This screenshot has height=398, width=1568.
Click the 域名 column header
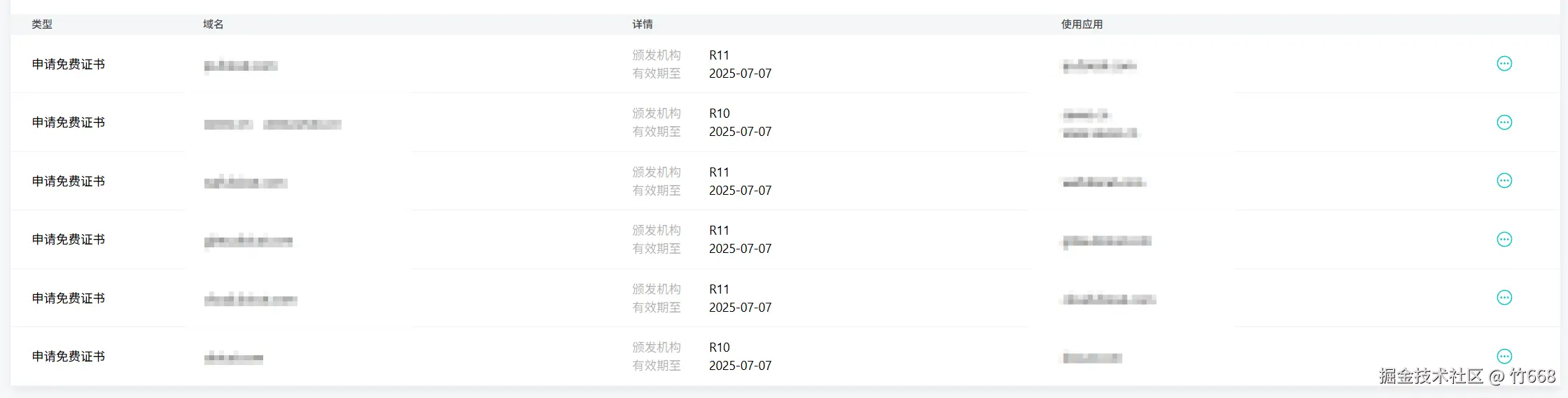[213, 25]
